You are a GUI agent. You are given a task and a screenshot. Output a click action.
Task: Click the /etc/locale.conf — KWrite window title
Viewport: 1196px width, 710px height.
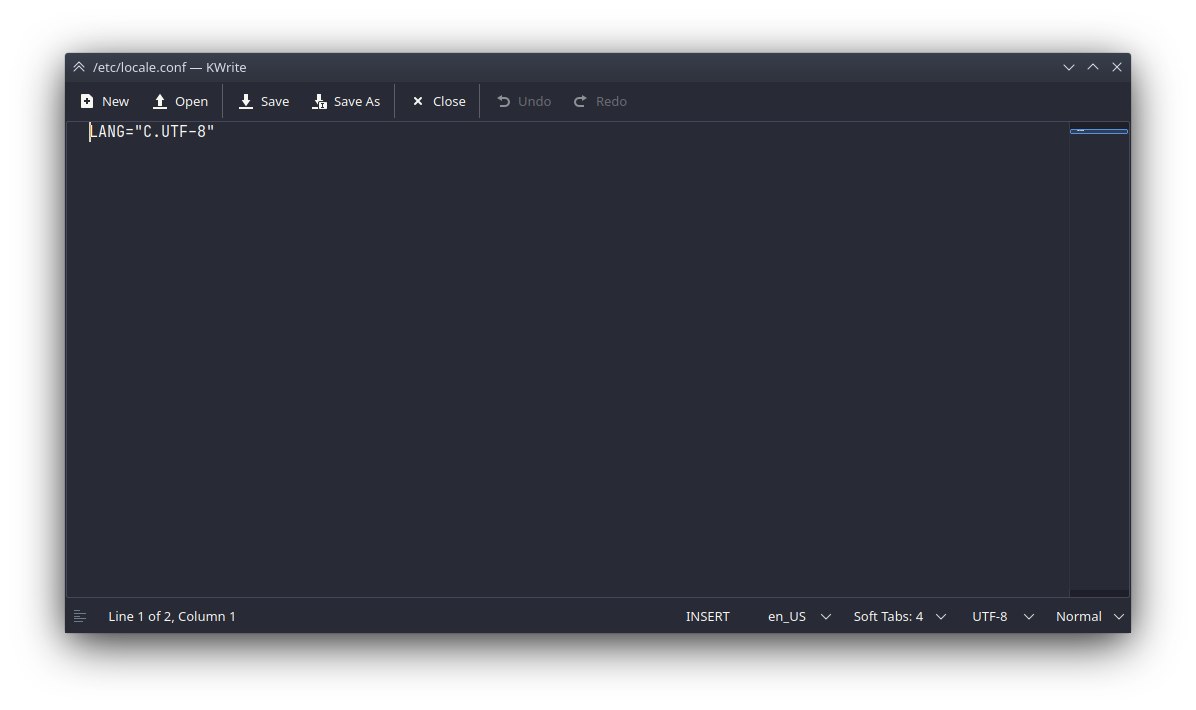(x=169, y=67)
